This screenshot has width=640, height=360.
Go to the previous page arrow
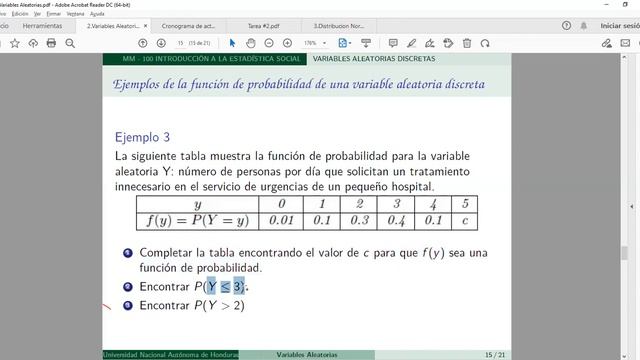click(142, 43)
